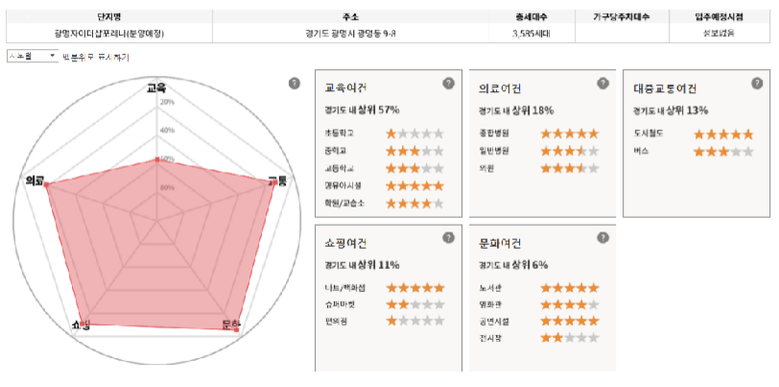Click the 종합병원 five-star rating

(570, 134)
